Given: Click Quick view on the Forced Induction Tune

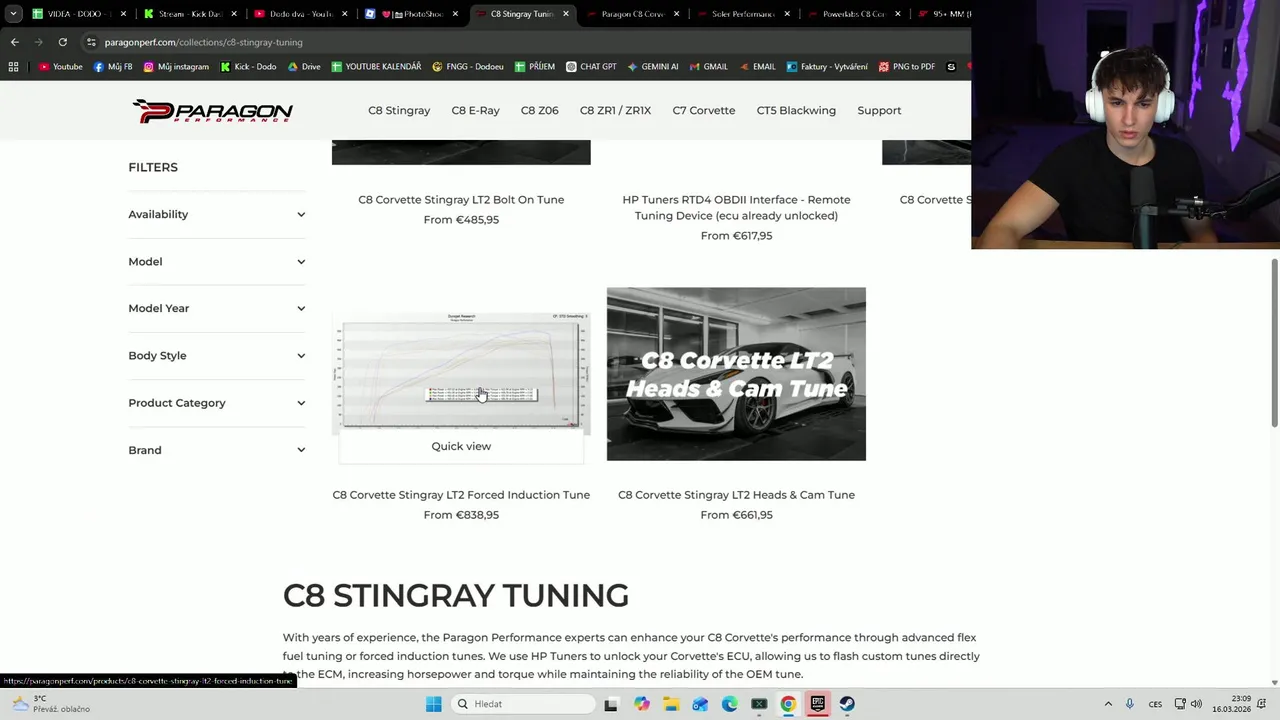Looking at the screenshot, I should [x=461, y=447].
